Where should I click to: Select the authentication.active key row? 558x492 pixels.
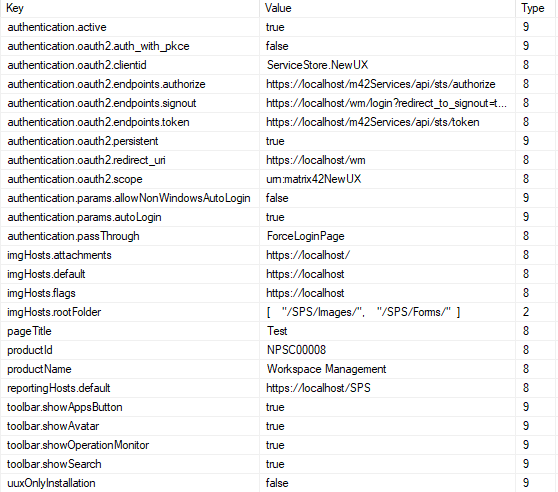pyautogui.click(x=57, y=27)
